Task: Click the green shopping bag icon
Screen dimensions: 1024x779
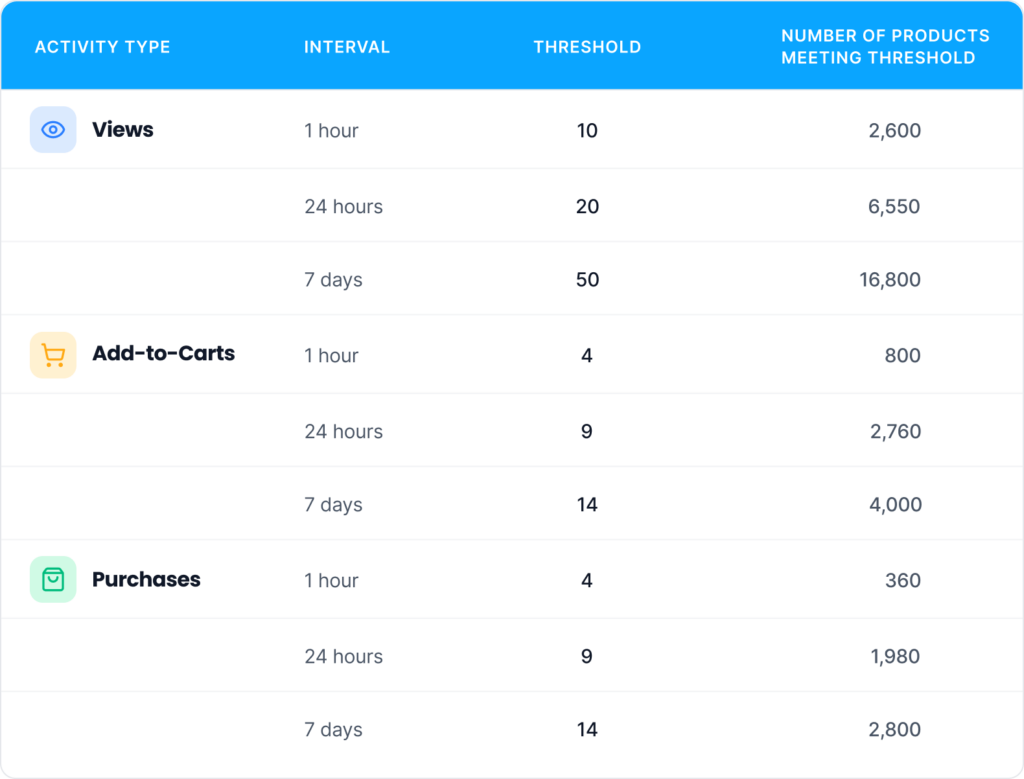Action: point(53,580)
